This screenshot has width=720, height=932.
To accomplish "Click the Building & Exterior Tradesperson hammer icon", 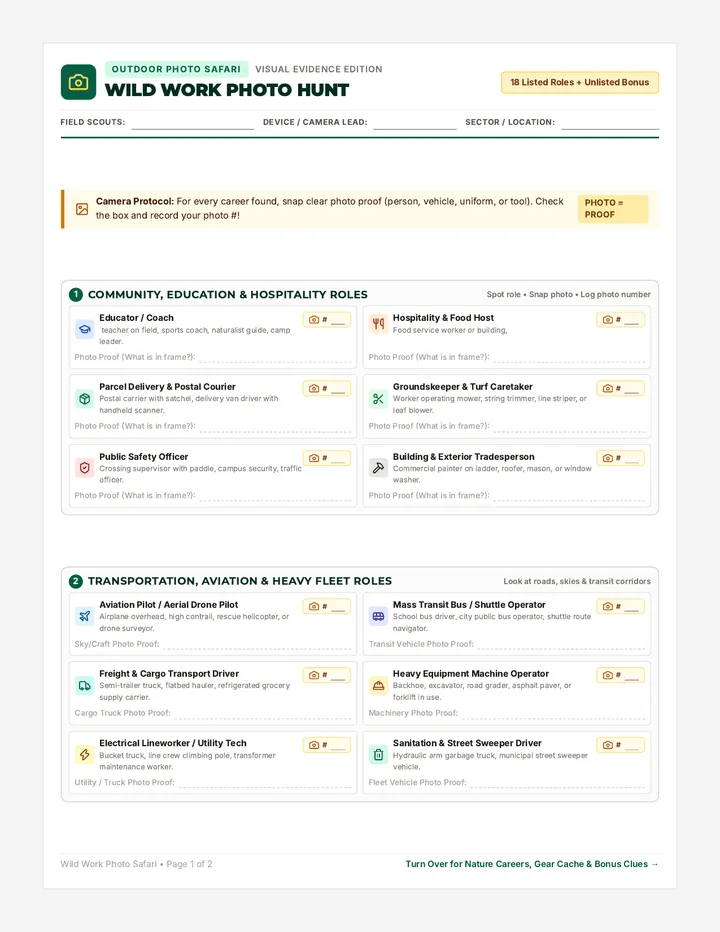I will pos(378,468).
